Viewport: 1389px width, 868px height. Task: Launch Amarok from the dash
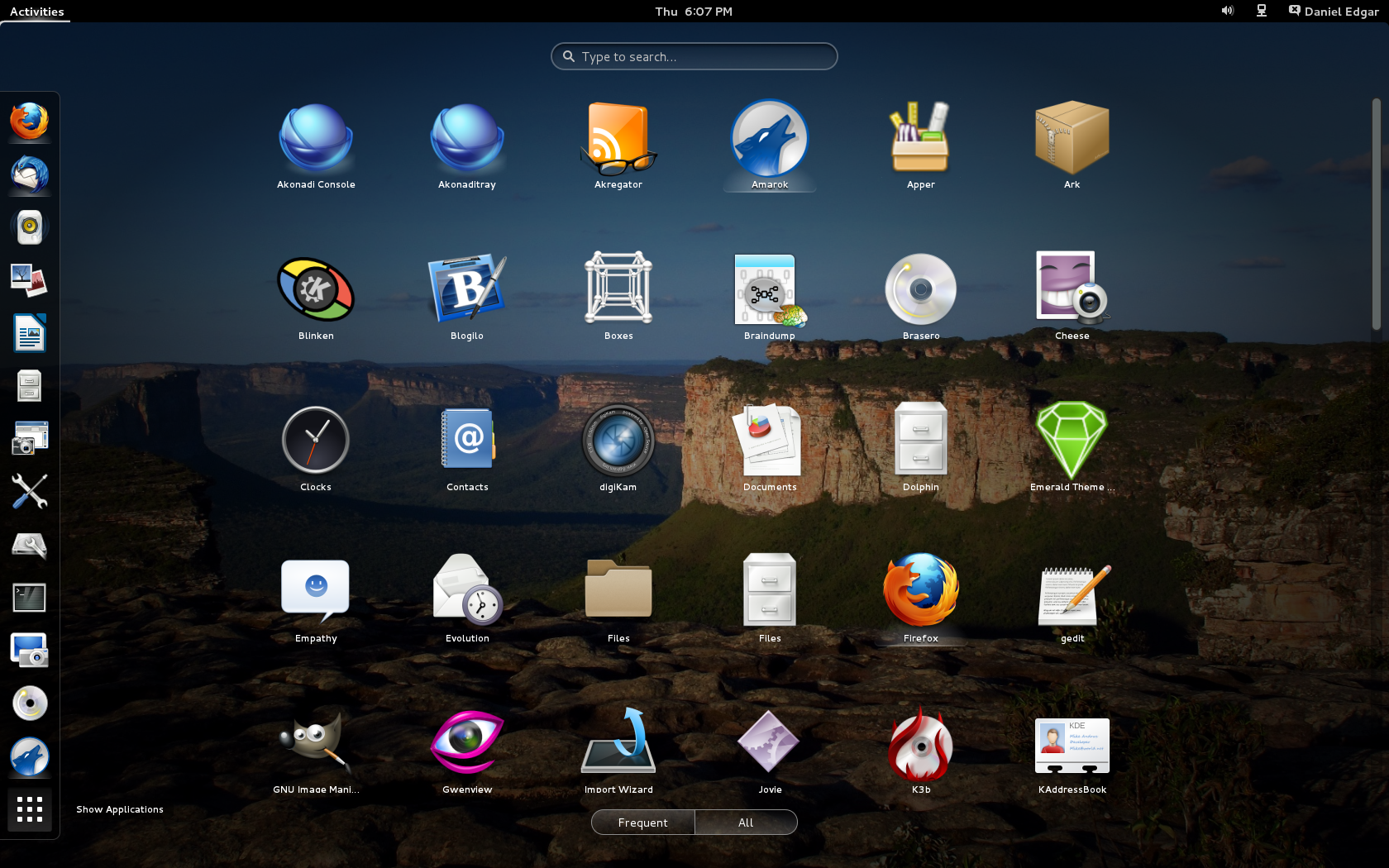coord(30,756)
